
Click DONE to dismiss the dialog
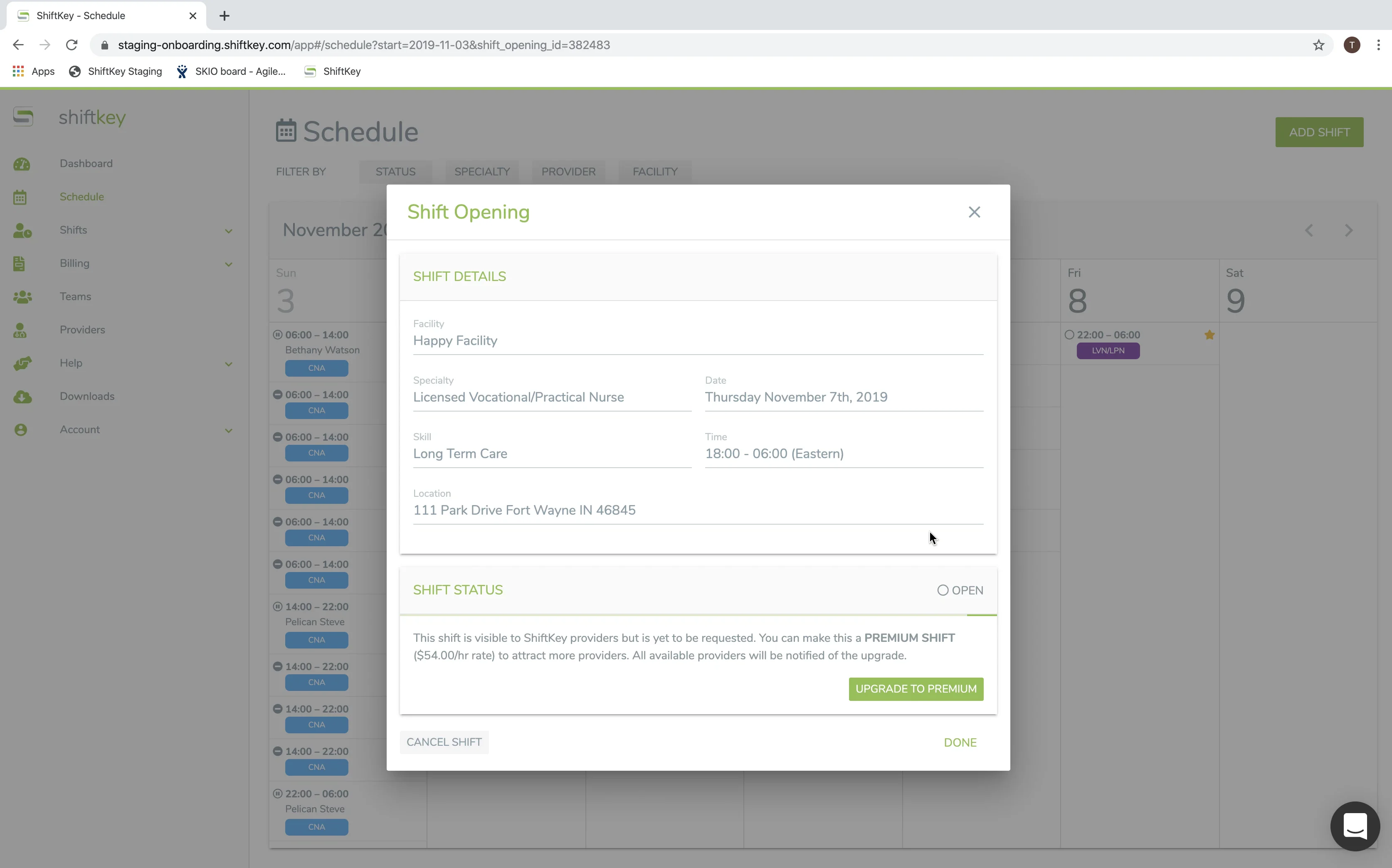coord(960,743)
